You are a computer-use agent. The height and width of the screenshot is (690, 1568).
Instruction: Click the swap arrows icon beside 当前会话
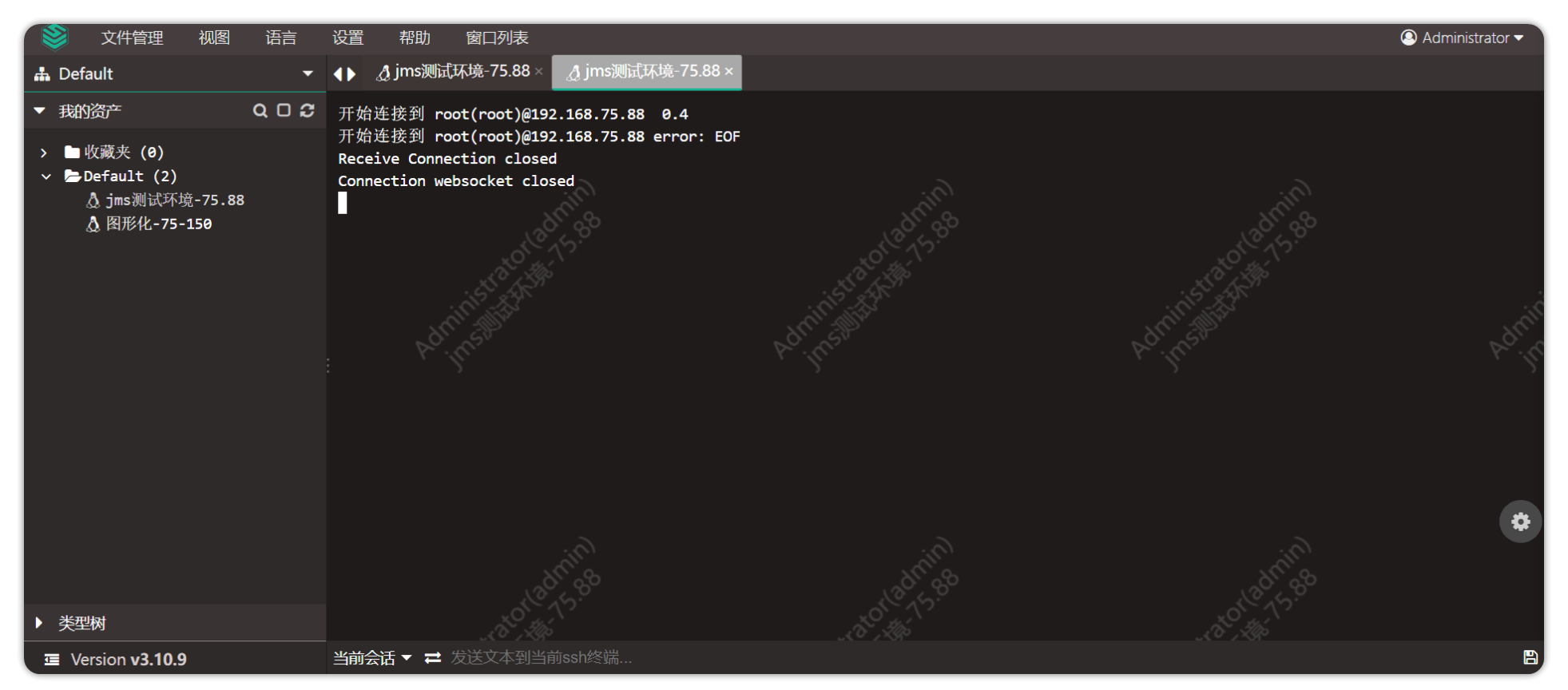(433, 657)
